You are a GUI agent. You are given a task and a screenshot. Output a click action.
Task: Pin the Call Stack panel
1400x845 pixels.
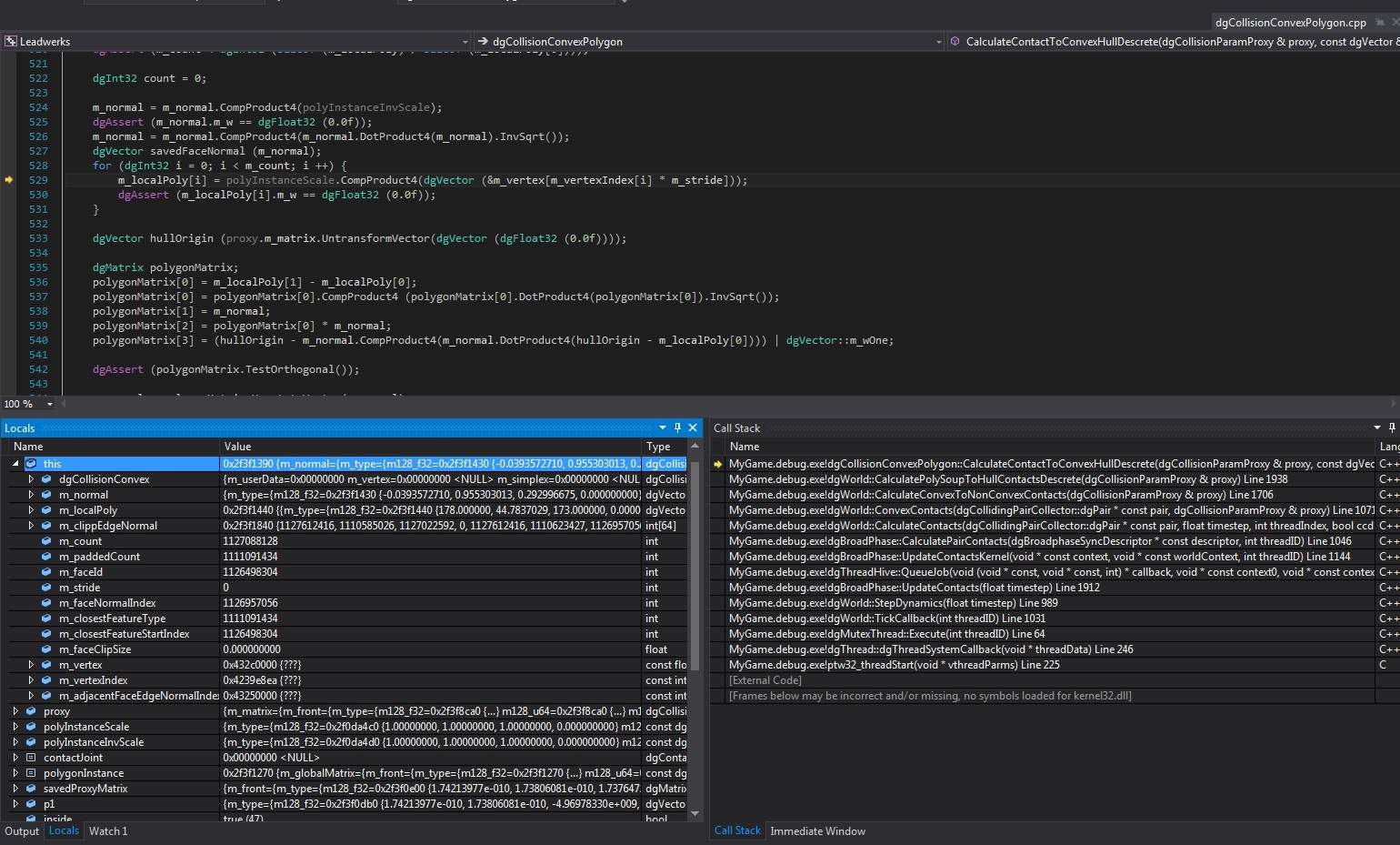point(1392,428)
